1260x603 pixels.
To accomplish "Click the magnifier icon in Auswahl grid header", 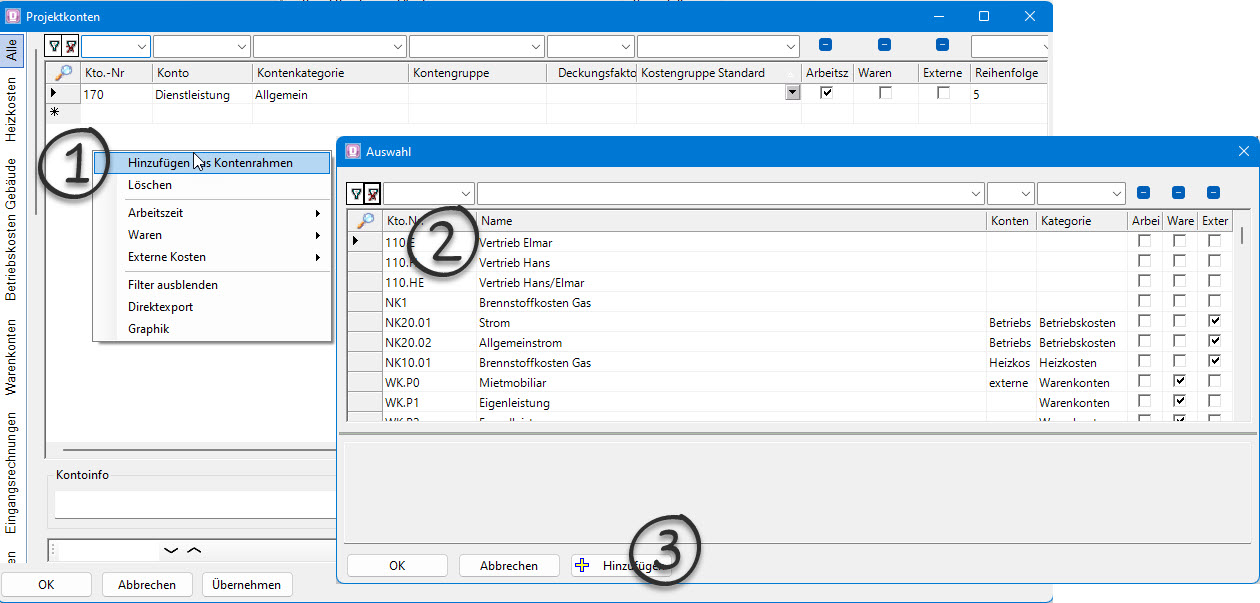I will (x=365, y=221).
